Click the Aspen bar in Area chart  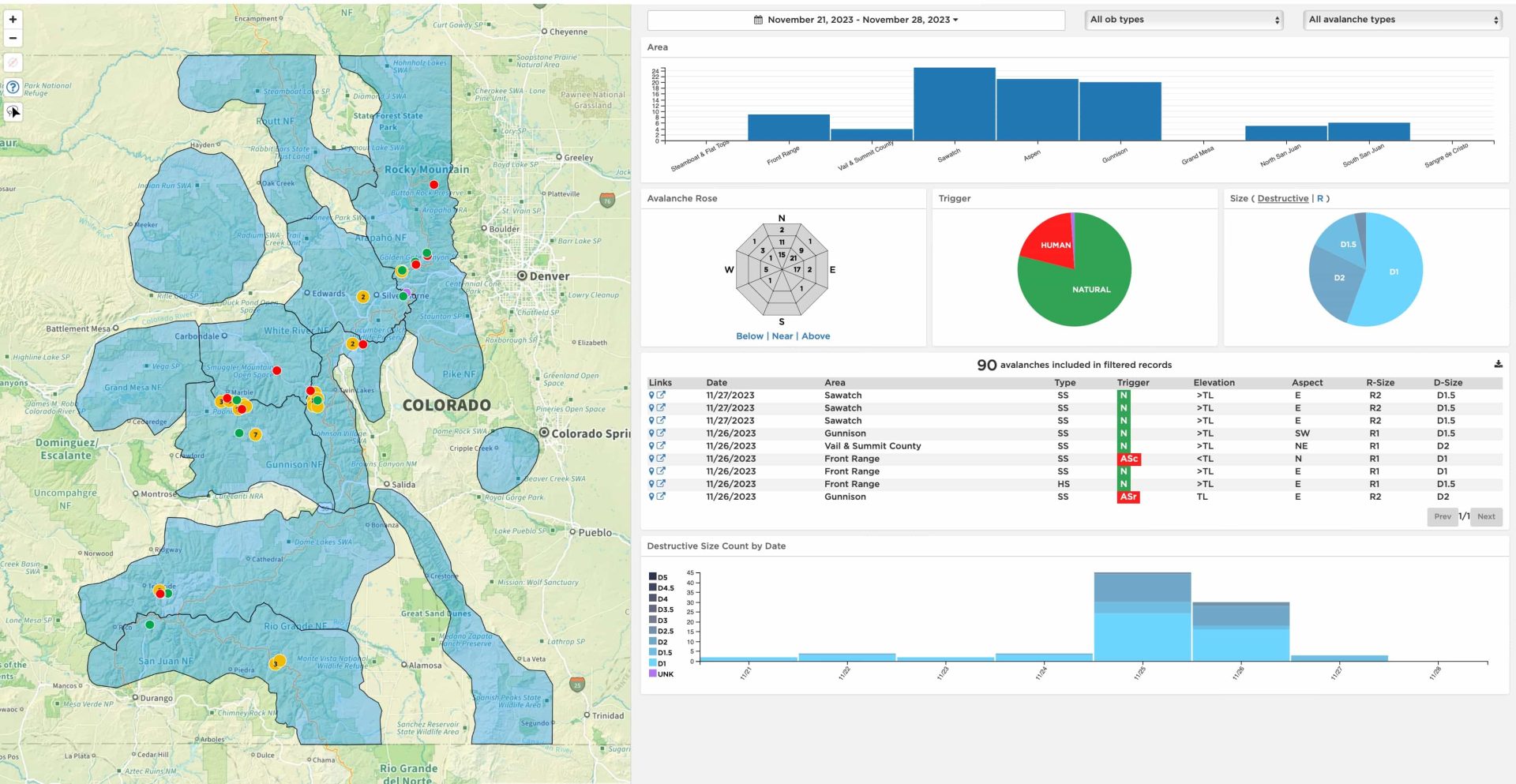(x=1038, y=110)
